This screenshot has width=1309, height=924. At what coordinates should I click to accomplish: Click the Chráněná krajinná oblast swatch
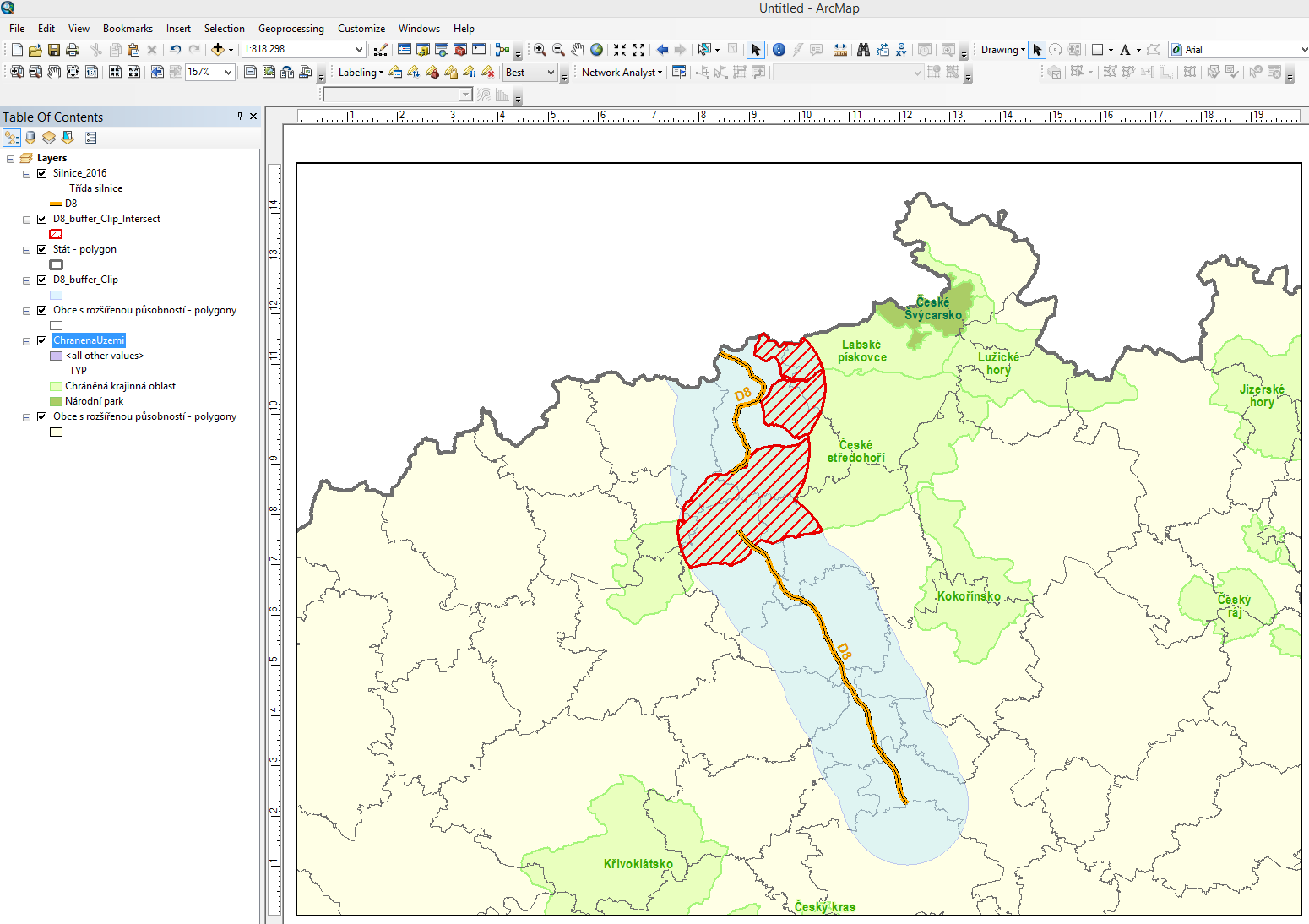56,386
